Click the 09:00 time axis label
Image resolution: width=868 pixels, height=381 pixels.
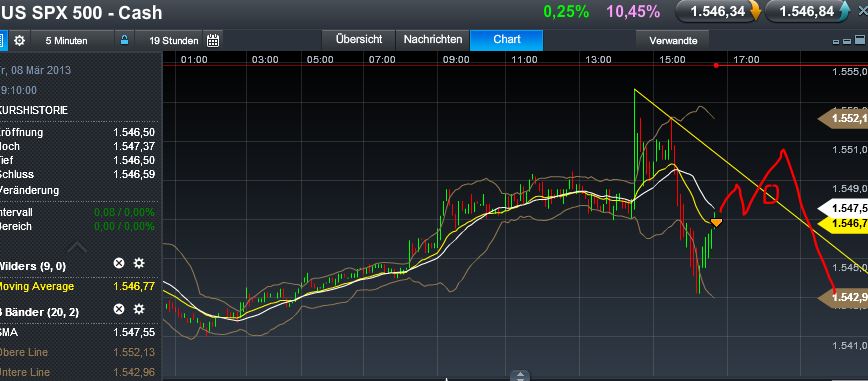pos(457,59)
